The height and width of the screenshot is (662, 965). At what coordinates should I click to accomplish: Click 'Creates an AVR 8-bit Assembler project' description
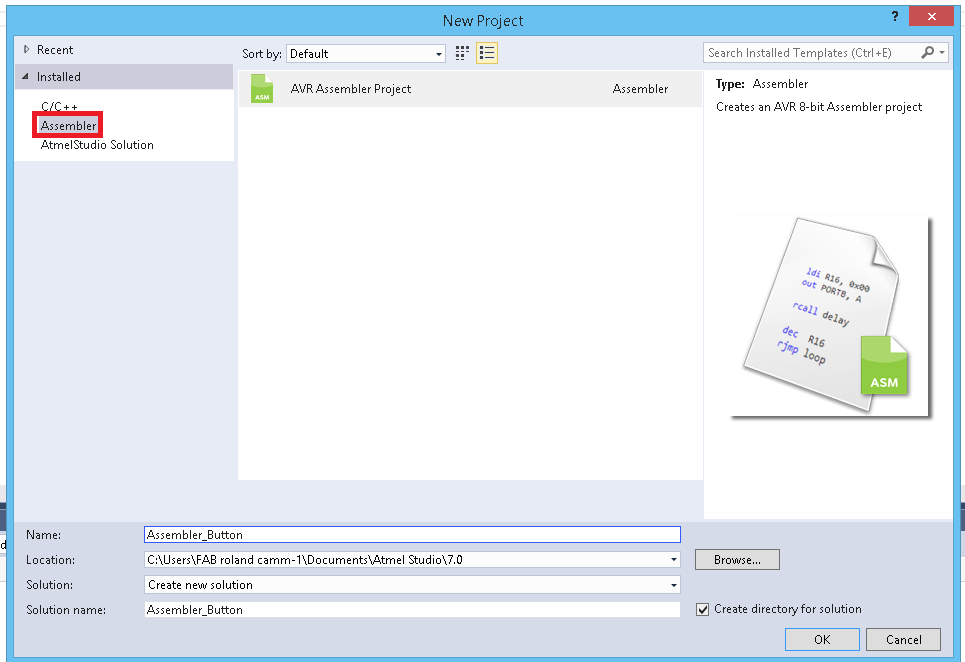(x=819, y=107)
